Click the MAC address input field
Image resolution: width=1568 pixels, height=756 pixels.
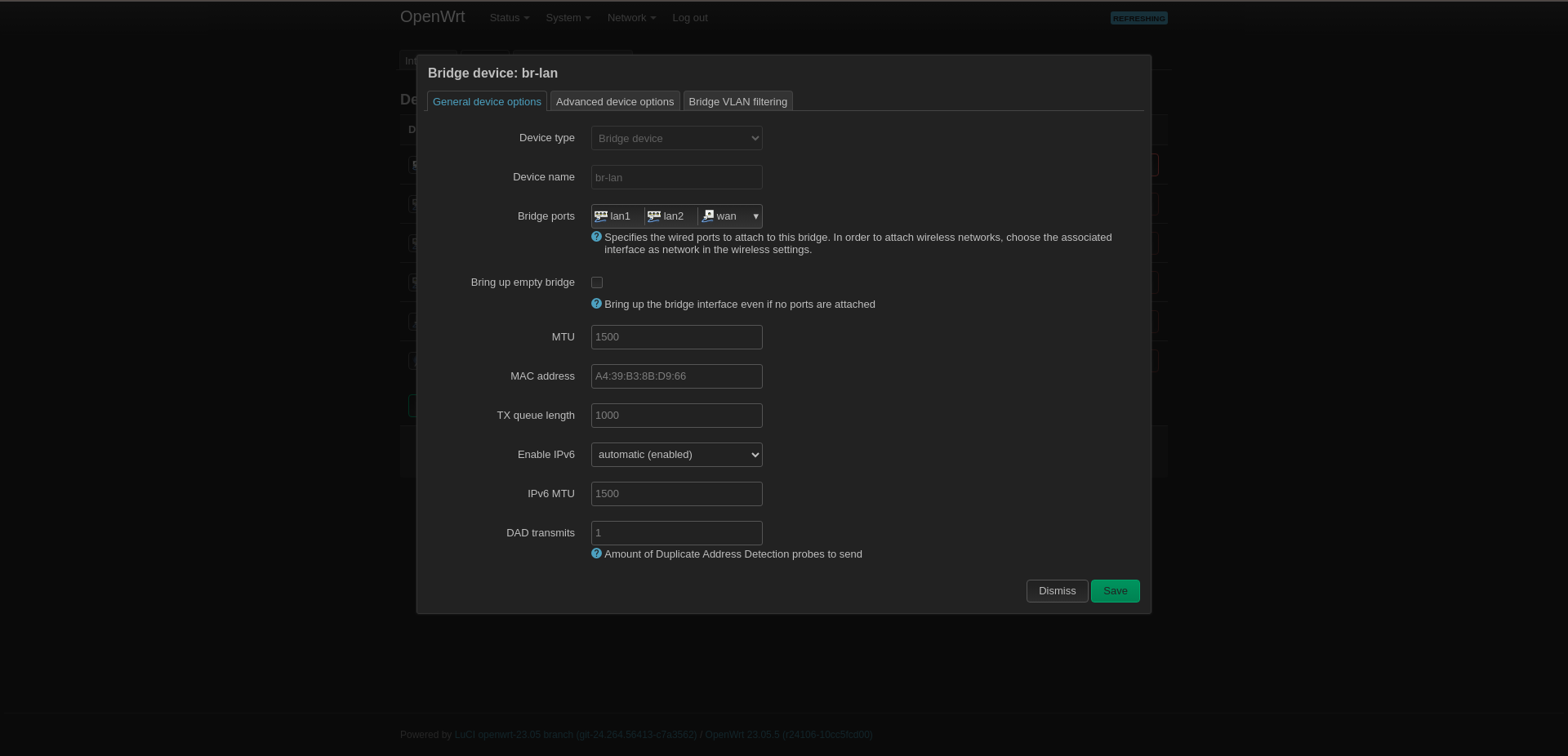[677, 376]
